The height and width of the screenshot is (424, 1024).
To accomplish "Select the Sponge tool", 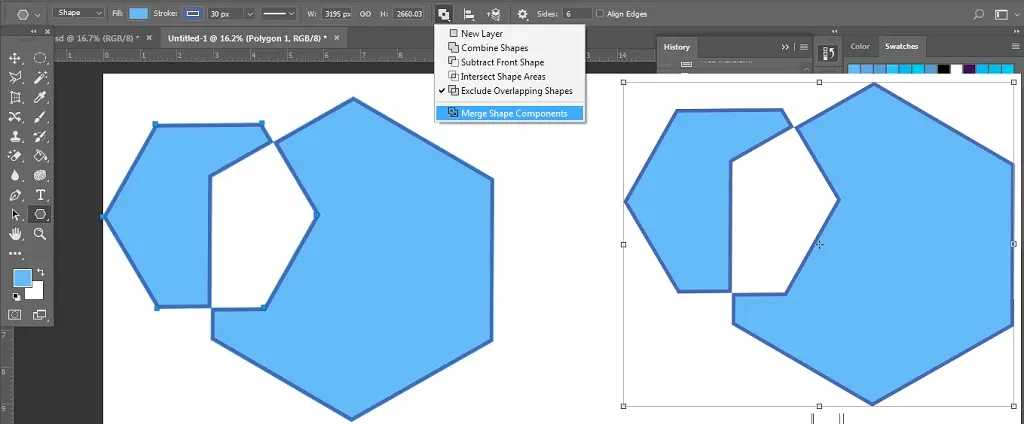I will [40, 176].
